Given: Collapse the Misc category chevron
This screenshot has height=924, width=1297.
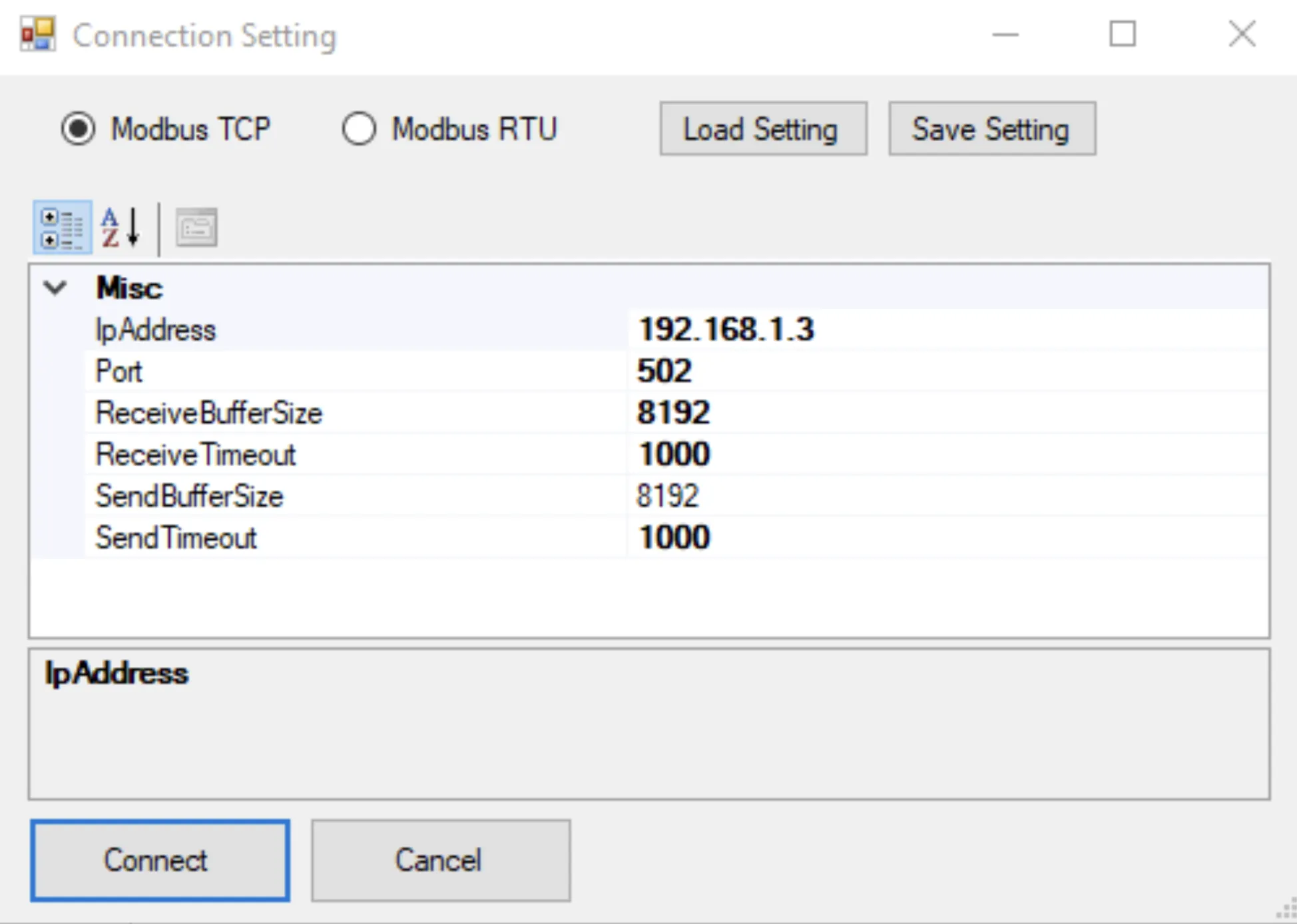Looking at the screenshot, I should [54, 287].
